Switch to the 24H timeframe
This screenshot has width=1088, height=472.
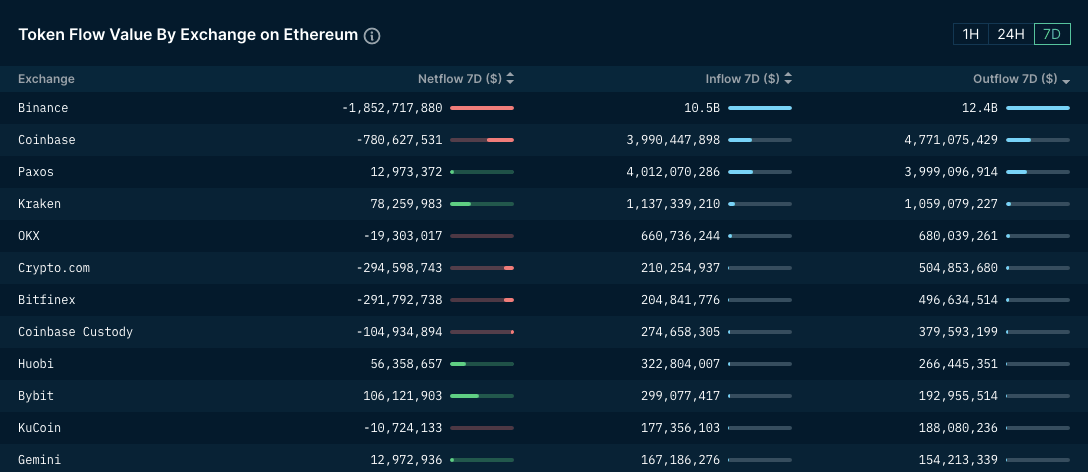click(x=1011, y=34)
